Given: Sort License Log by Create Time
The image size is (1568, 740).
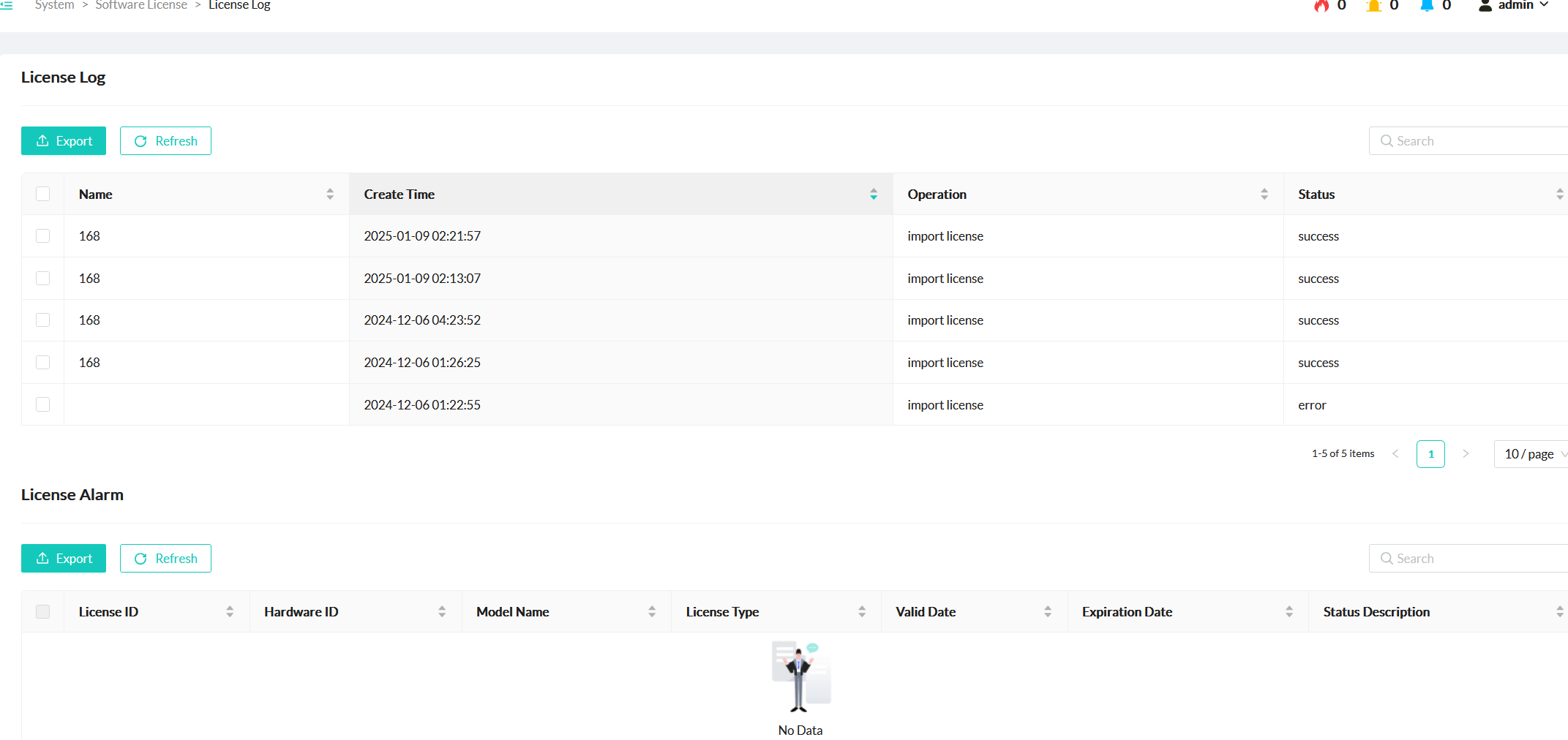Looking at the screenshot, I should tap(873, 195).
